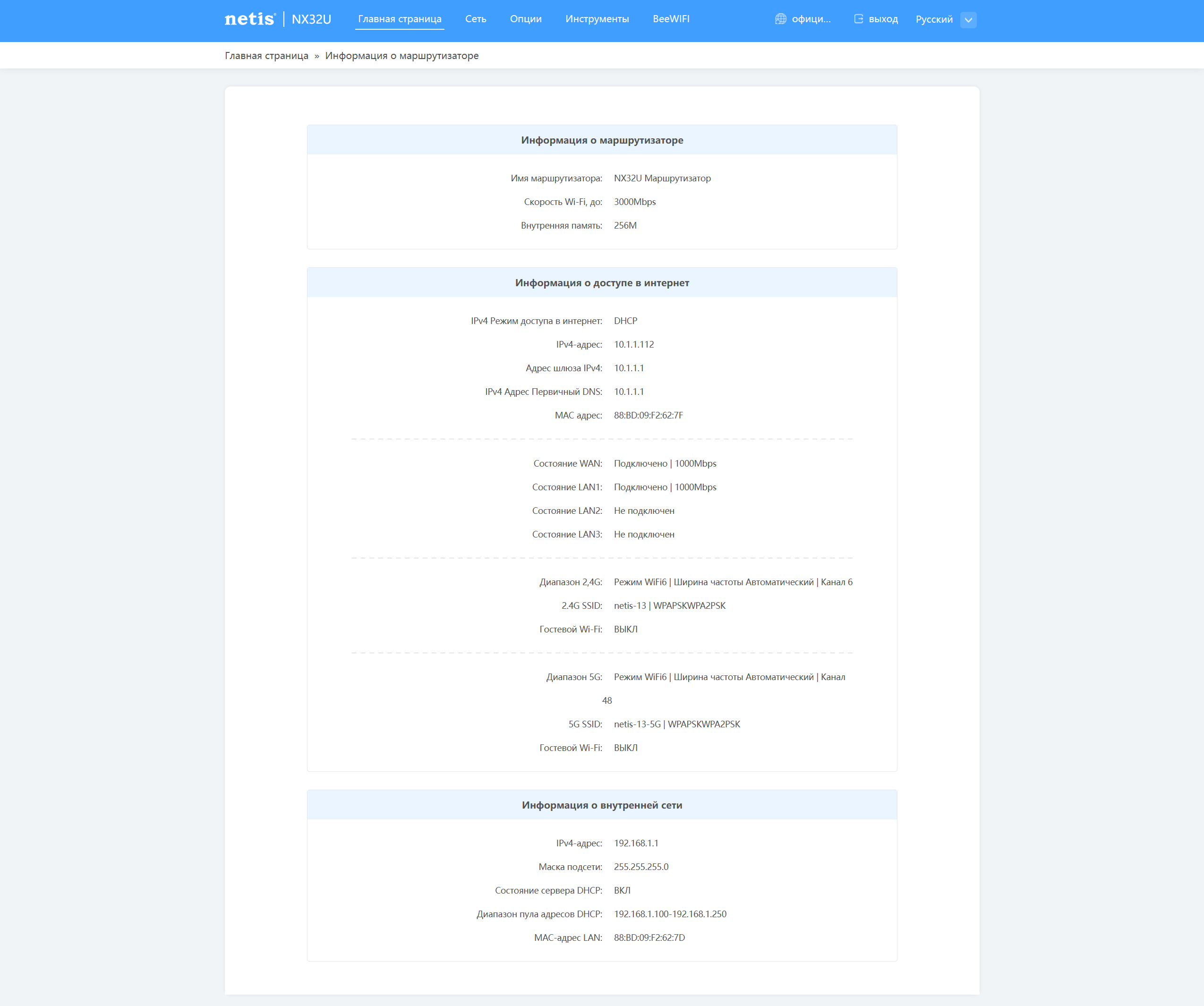Screen dimensions: 1204x1006
Task: Open the language chevron dropdown
Action: point(968,19)
